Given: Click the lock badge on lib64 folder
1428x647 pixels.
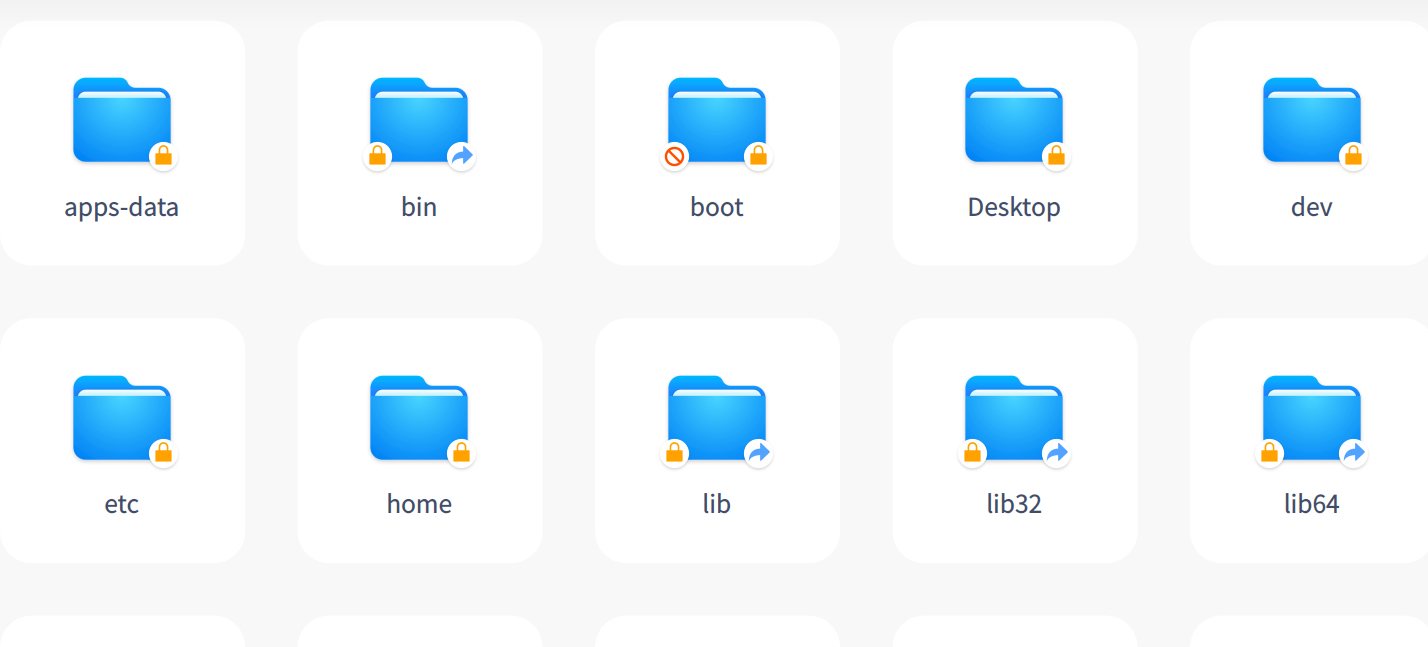Looking at the screenshot, I should pos(1270,454).
